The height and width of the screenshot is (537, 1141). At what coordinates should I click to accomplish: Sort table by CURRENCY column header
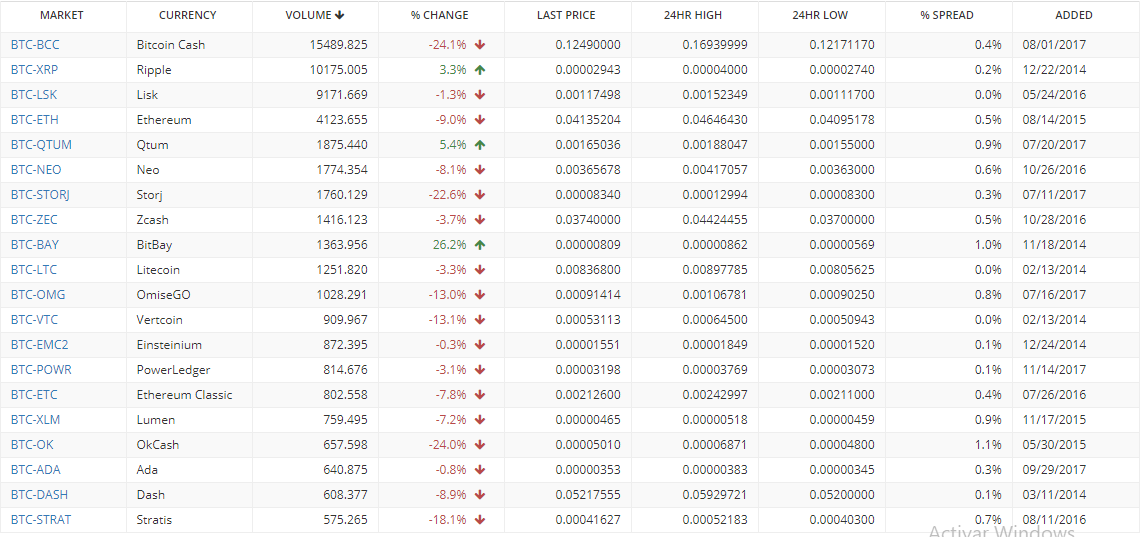(188, 15)
